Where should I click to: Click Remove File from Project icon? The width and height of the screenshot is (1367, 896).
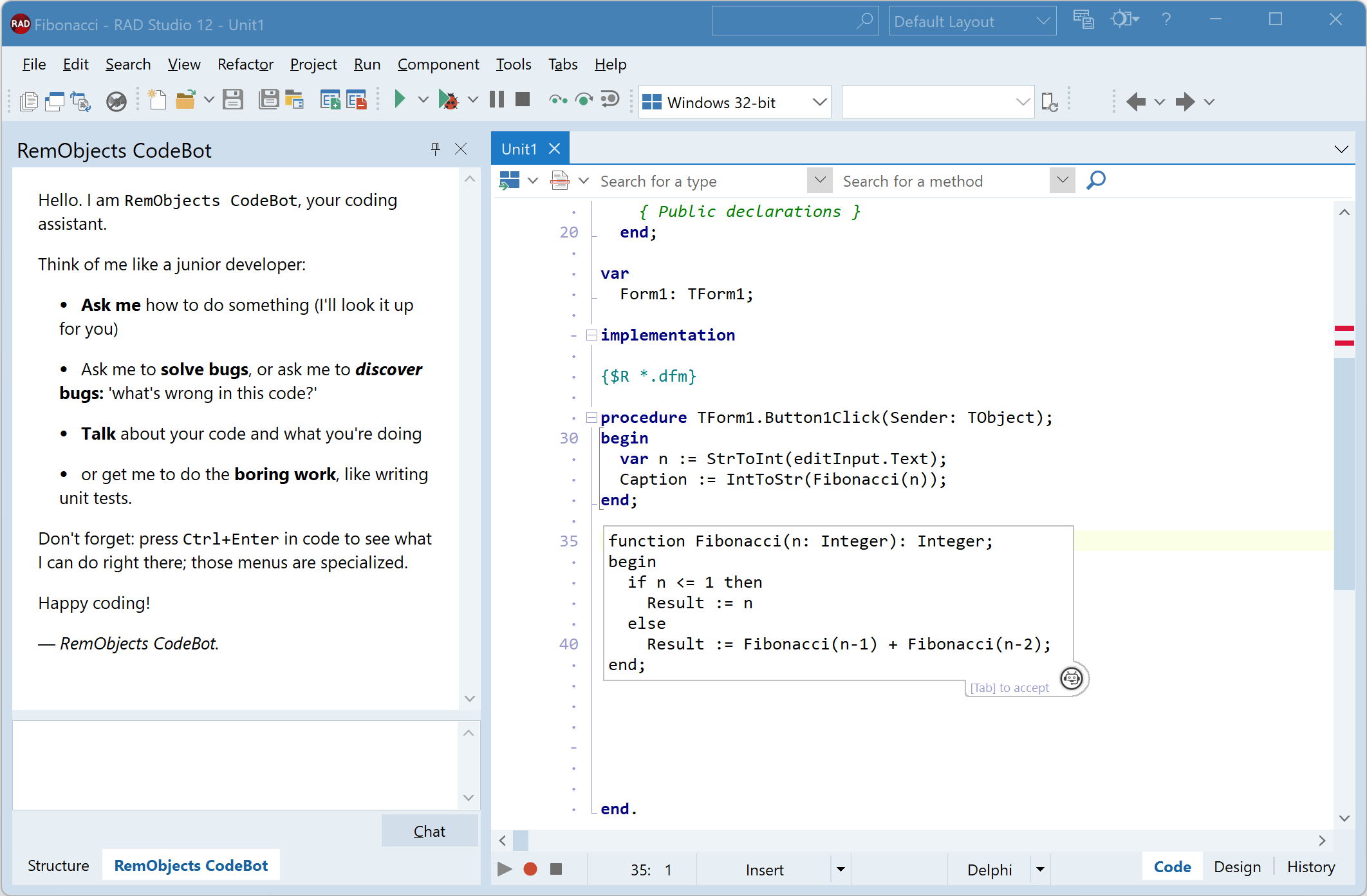tap(357, 100)
